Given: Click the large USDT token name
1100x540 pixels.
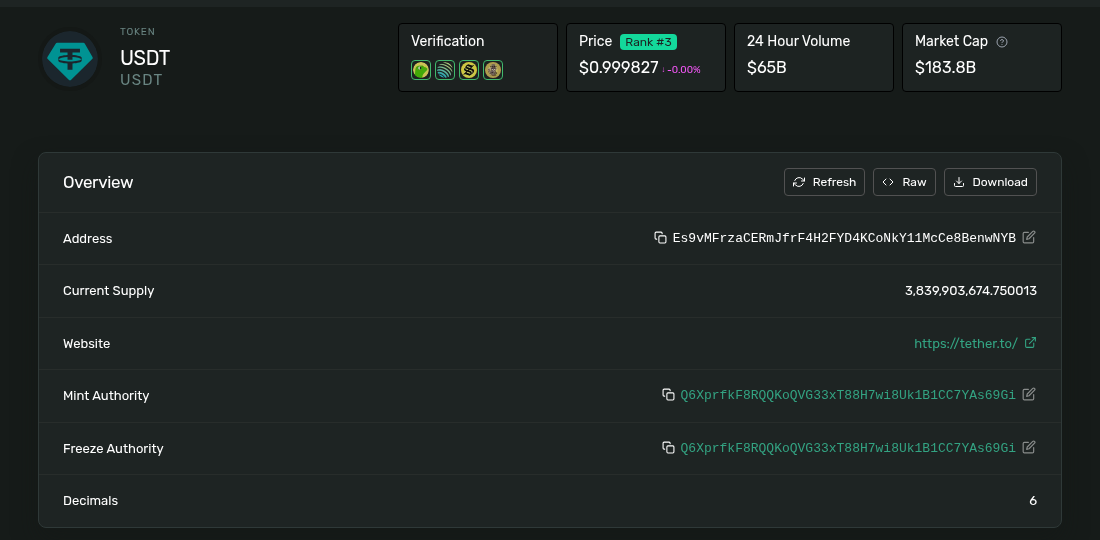Looking at the screenshot, I should [145, 58].
